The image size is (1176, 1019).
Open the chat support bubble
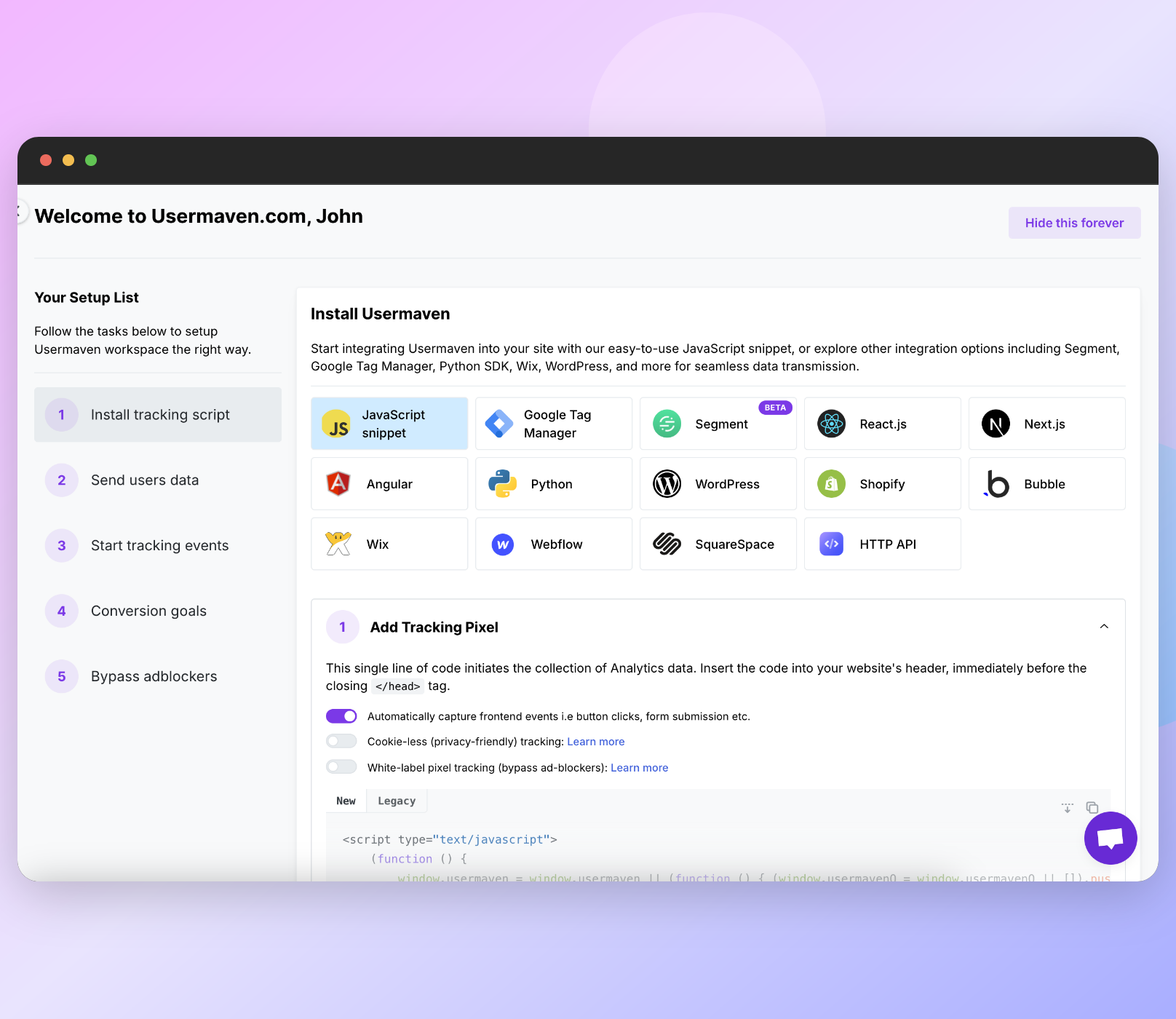(1111, 838)
